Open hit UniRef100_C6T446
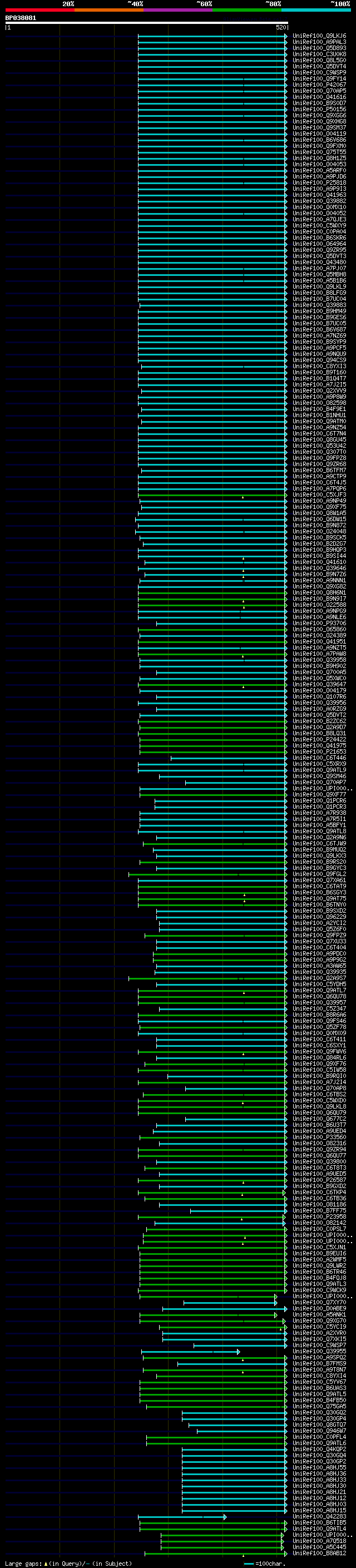The height and width of the screenshot is (1568, 356). (319, 758)
